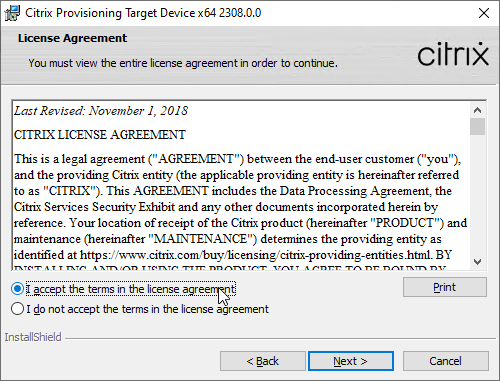
Task: Click the "CITRIX LICENSE AGREEMENT" heading text
Action: tap(100, 135)
